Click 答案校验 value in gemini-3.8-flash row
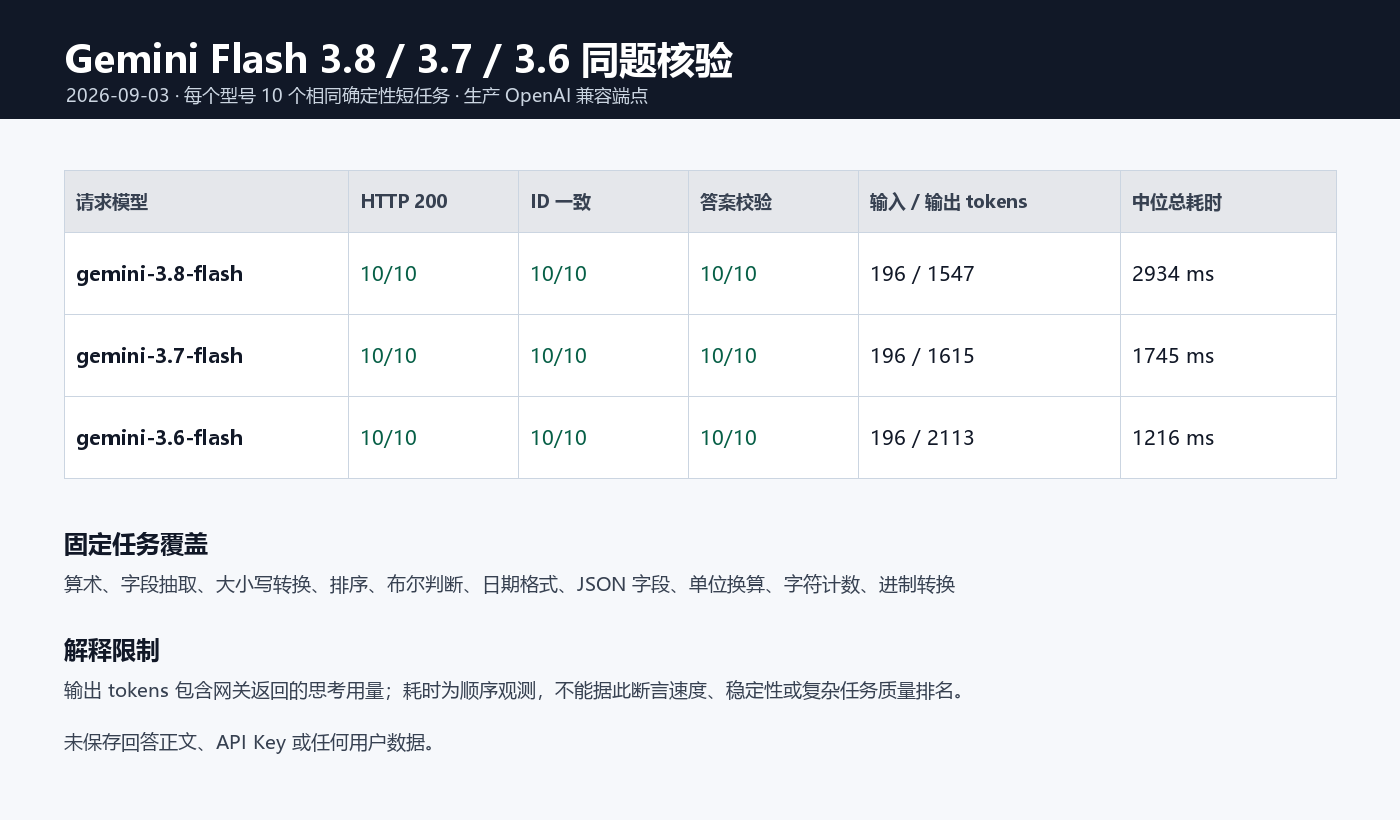Viewport: 1400px width, 820px height. click(729, 274)
